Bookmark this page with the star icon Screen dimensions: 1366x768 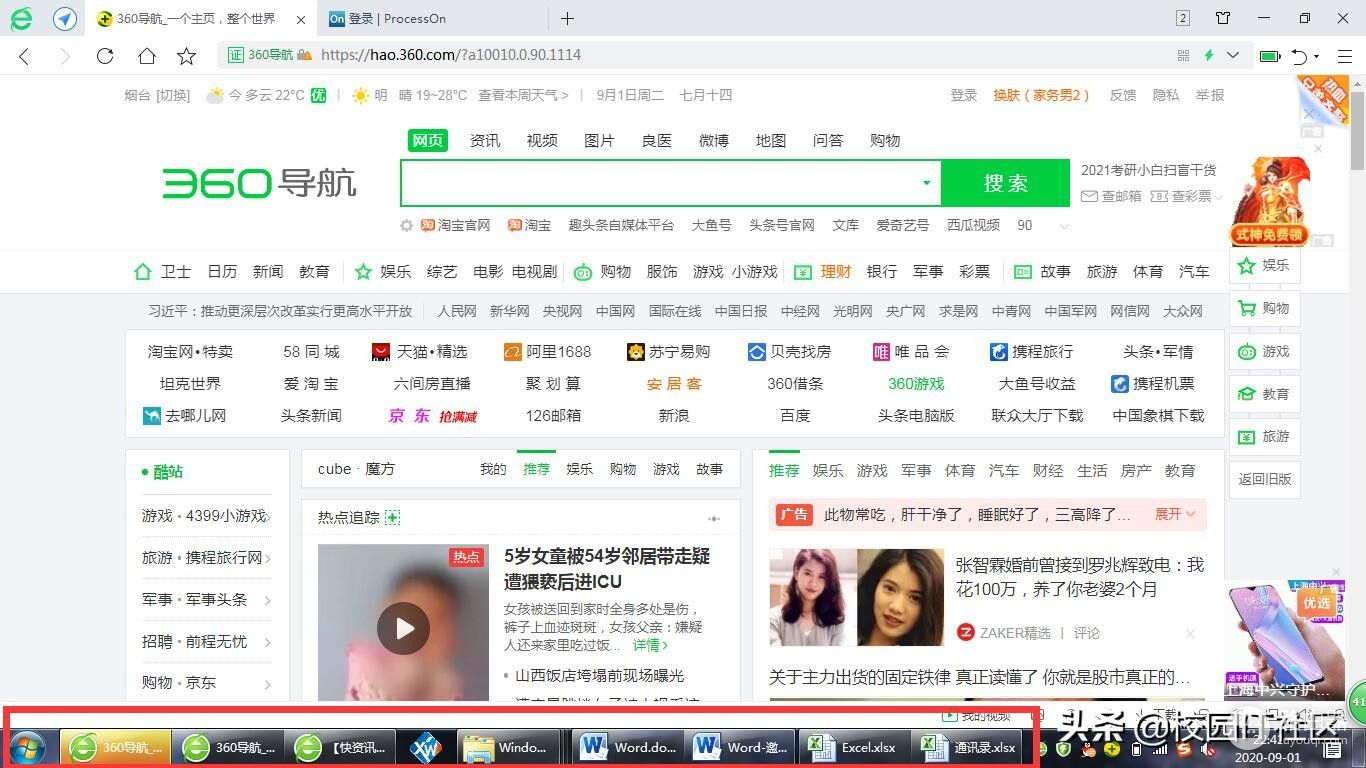point(187,56)
